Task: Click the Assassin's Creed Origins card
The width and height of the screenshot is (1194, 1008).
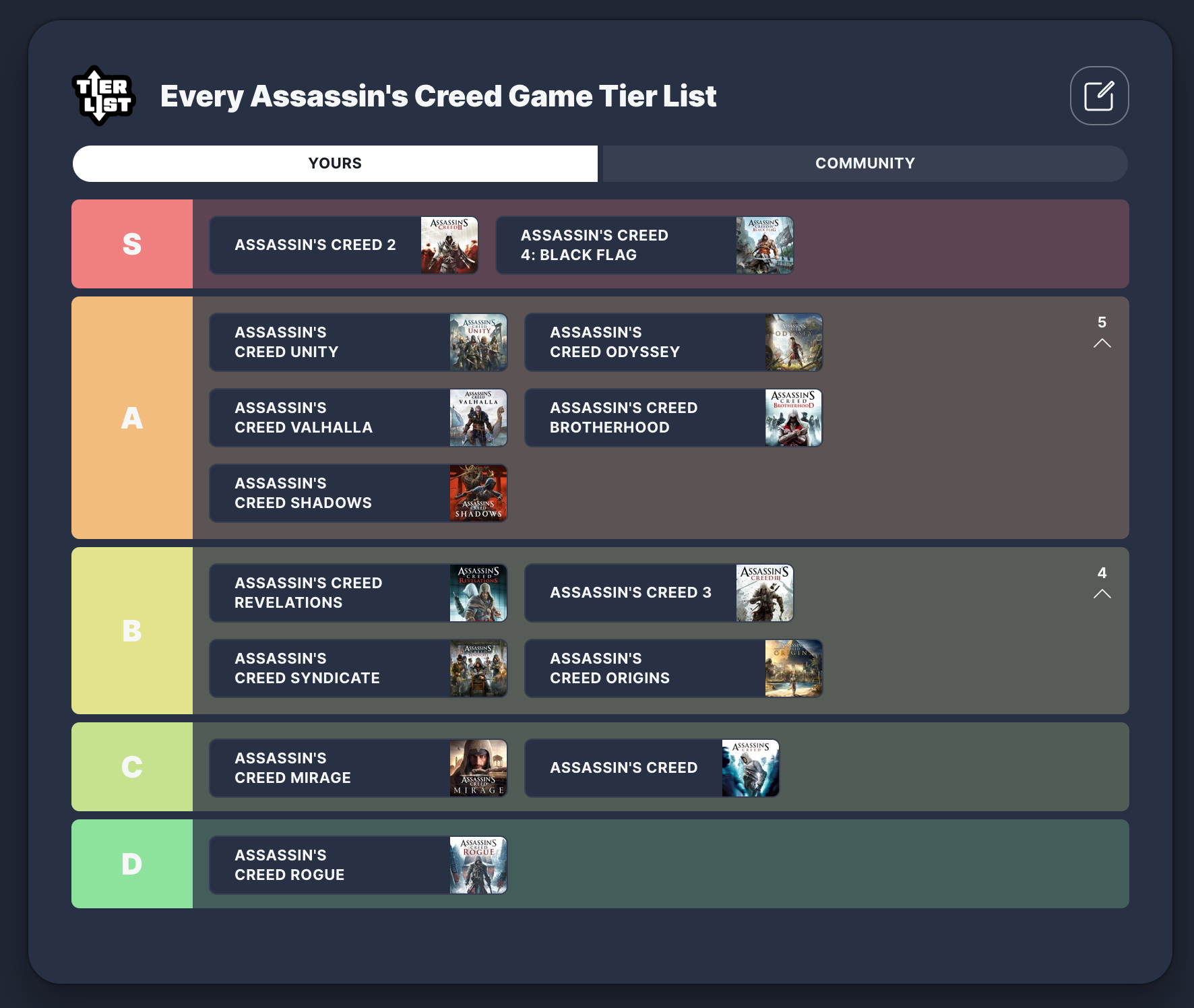Action: 674,668
